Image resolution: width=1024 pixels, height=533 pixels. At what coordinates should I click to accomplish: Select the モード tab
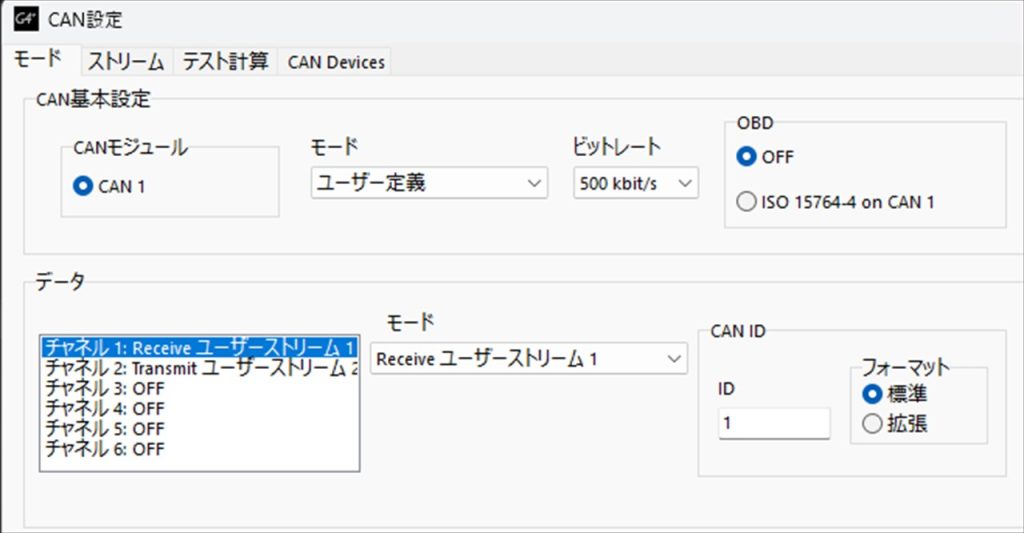click(x=38, y=59)
